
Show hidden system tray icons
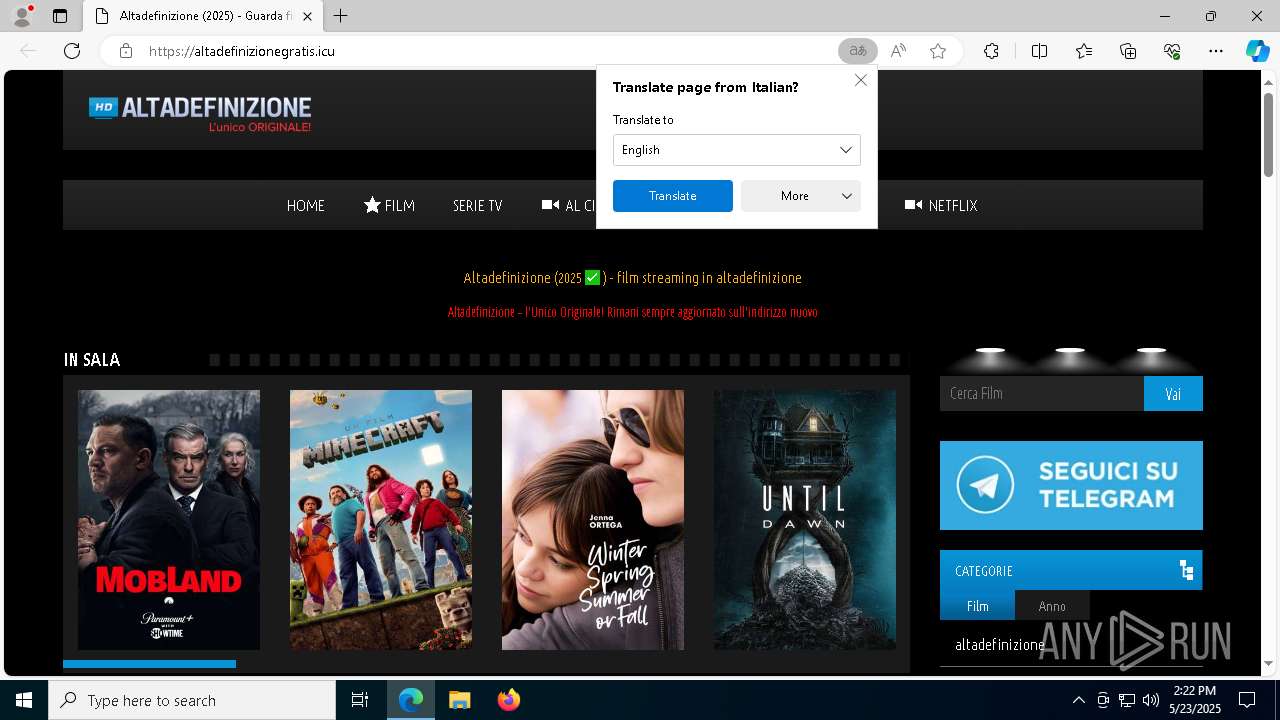point(1078,700)
